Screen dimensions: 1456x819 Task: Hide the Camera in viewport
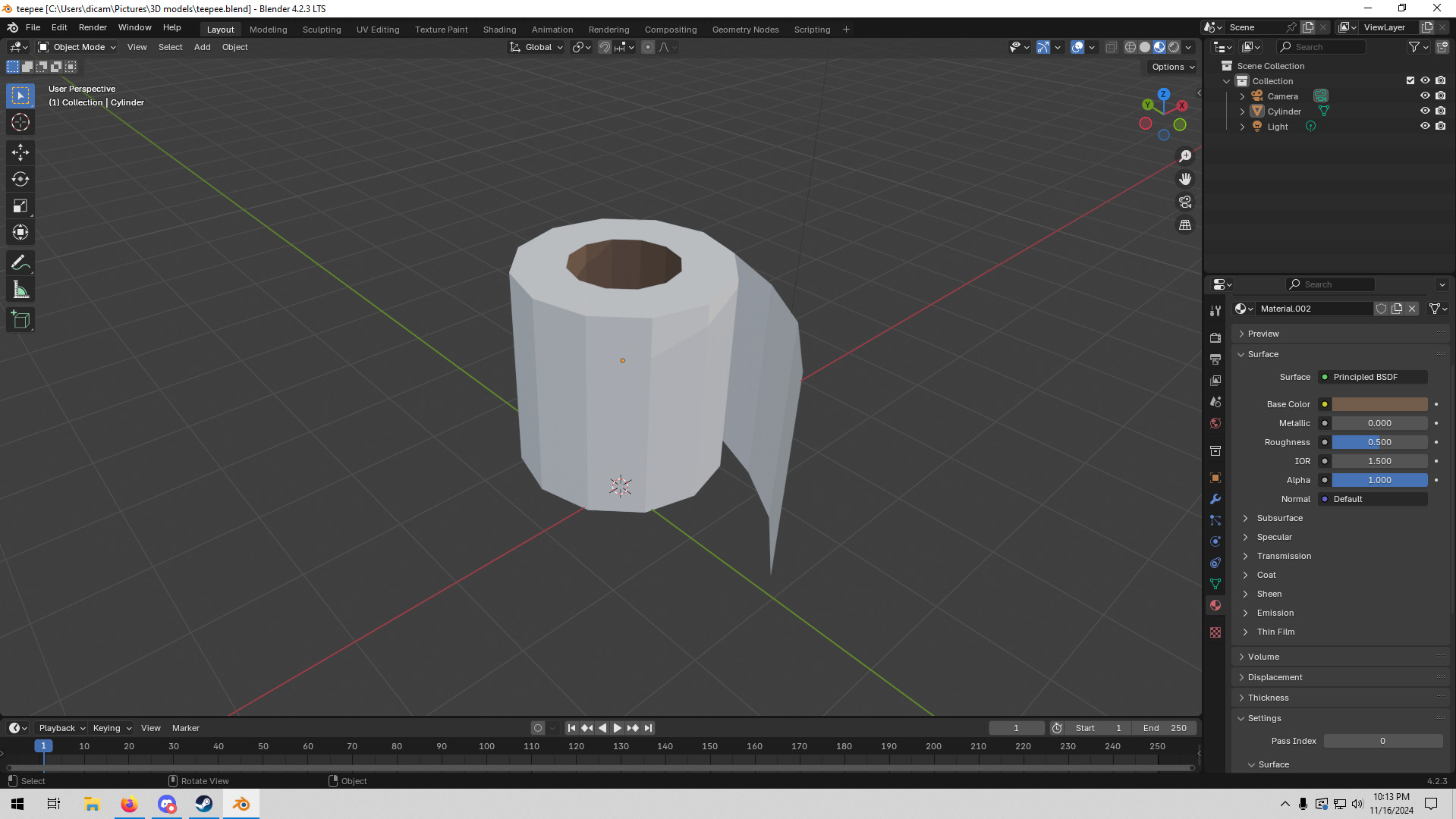coord(1425,96)
